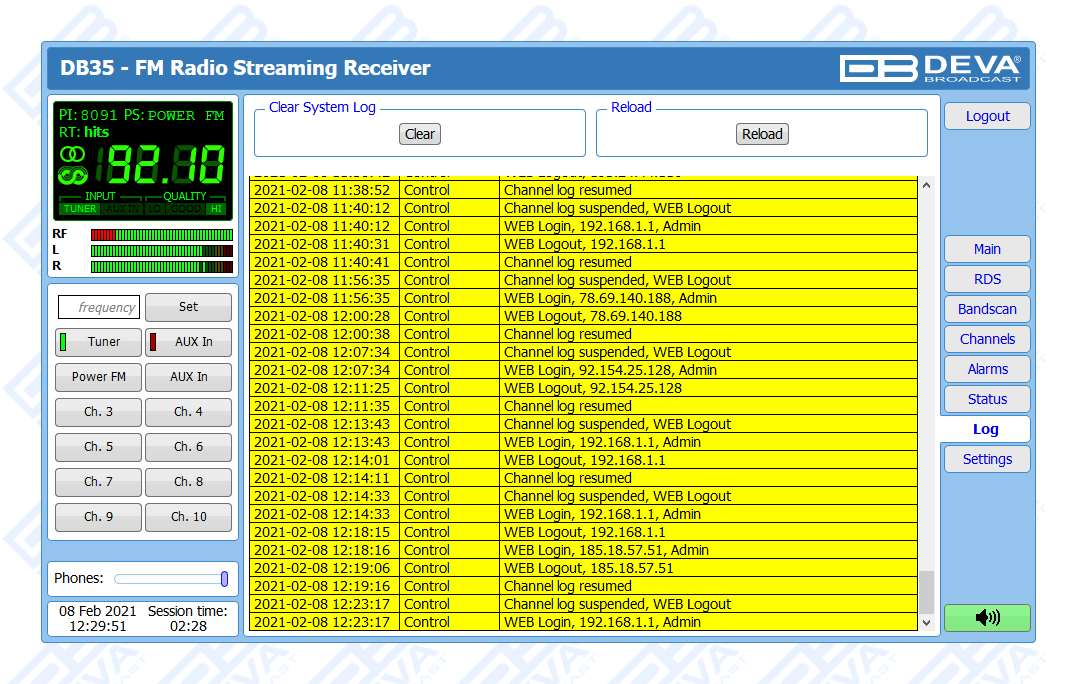The height and width of the screenshot is (684, 1077).
Task: Click the green speaker listen icon
Action: [986, 618]
